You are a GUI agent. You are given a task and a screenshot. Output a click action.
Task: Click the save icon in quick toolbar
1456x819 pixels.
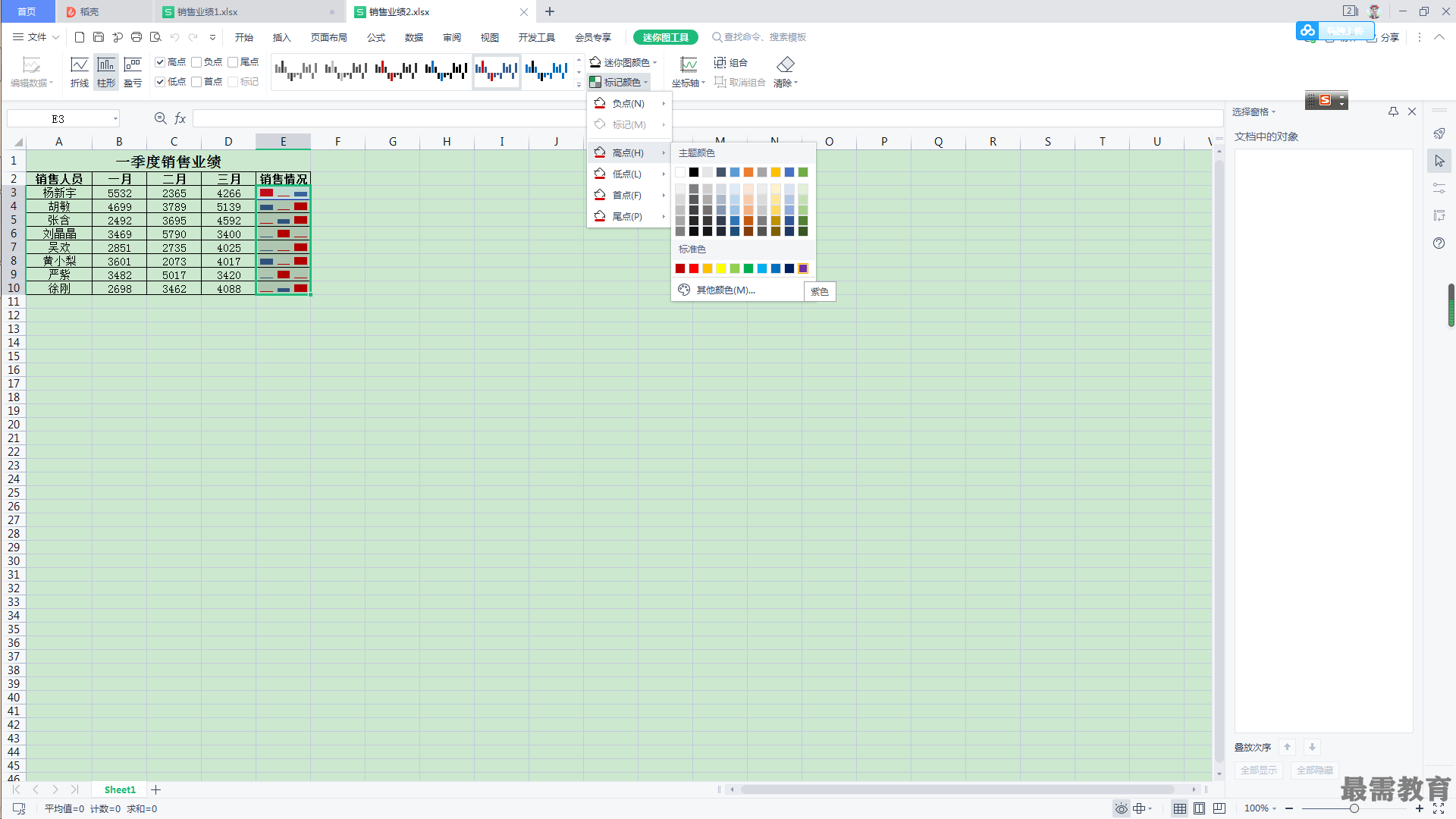99,37
